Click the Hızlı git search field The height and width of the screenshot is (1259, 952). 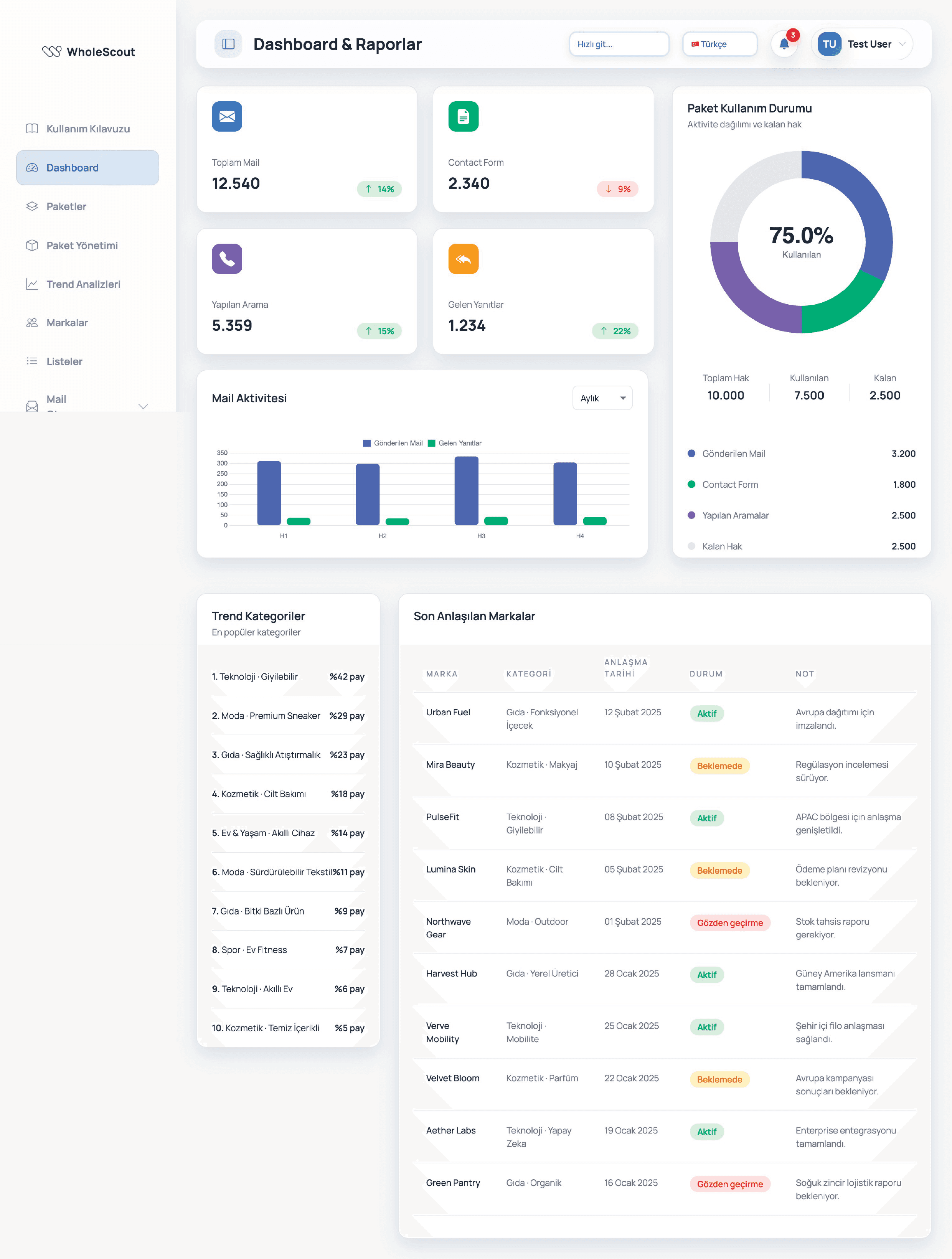619,44
